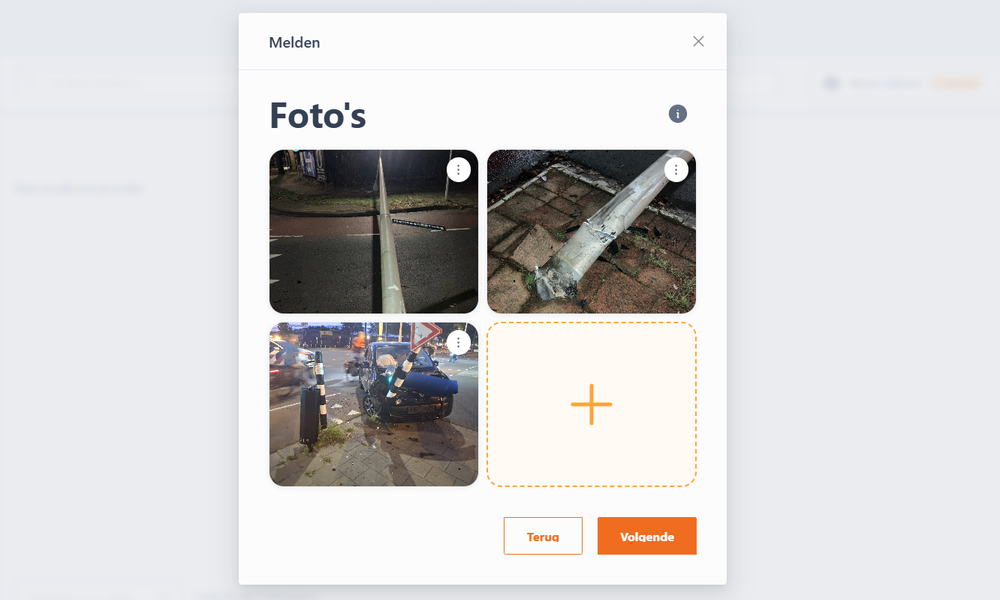This screenshot has width=1000, height=600.
Task: Click the Terug button
Action: pyautogui.click(x=543, y=536)
